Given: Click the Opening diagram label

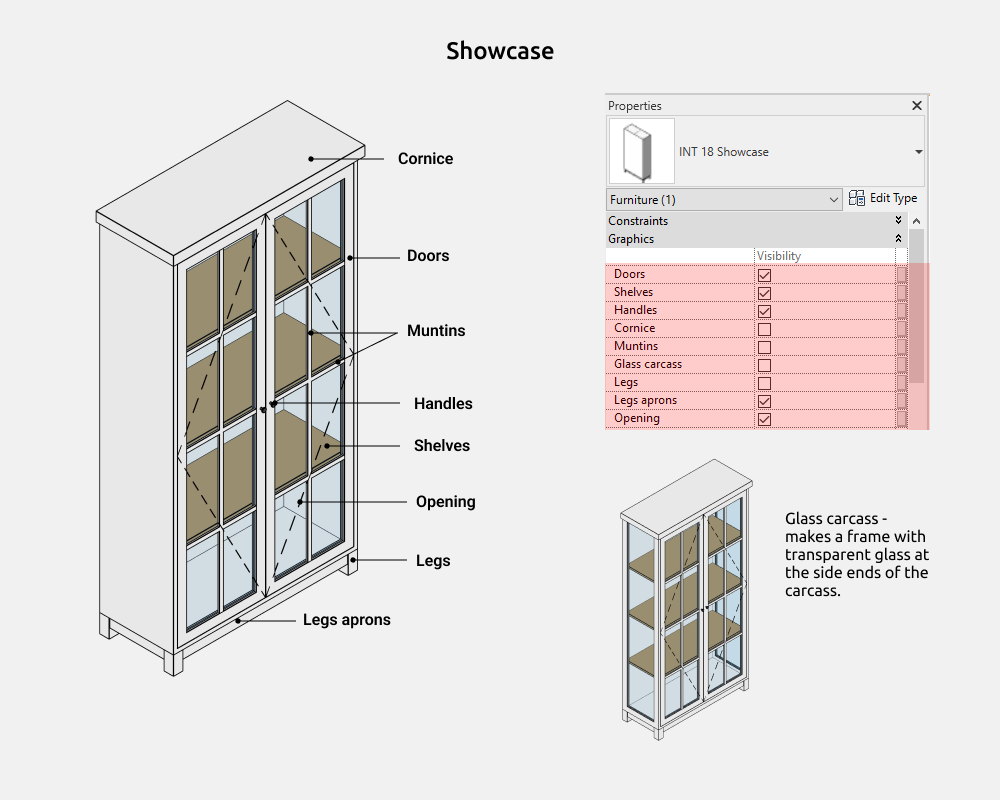Looking at the screenshot, I should 446,501.
